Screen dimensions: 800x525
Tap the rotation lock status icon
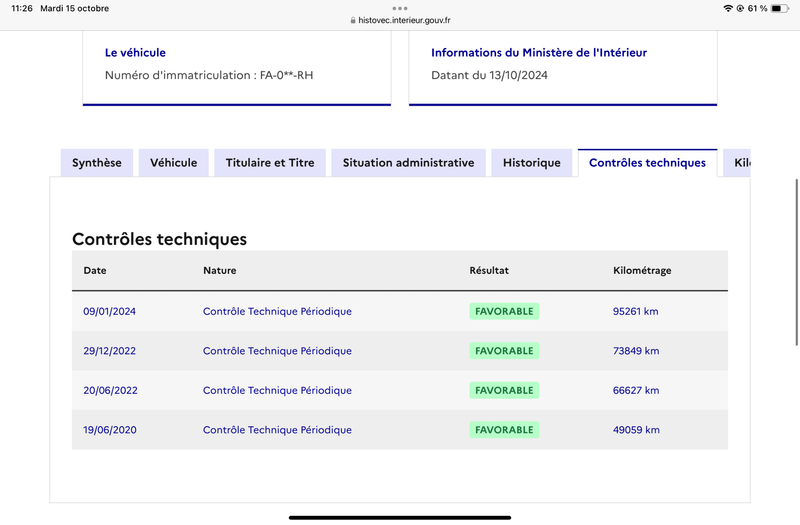(740, 8)
